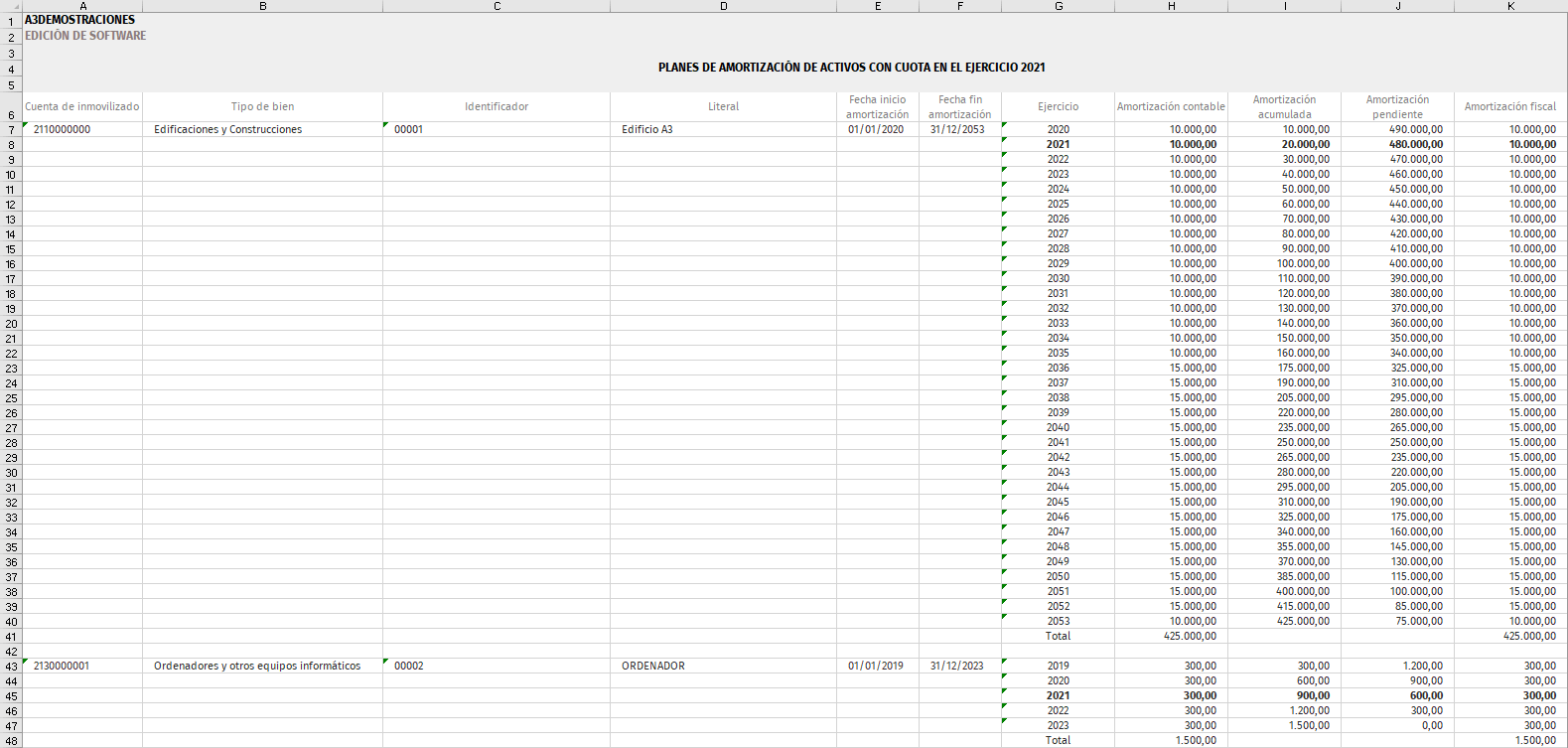
Task: Click the Literal header cell
Action: (x=723, y=106)
